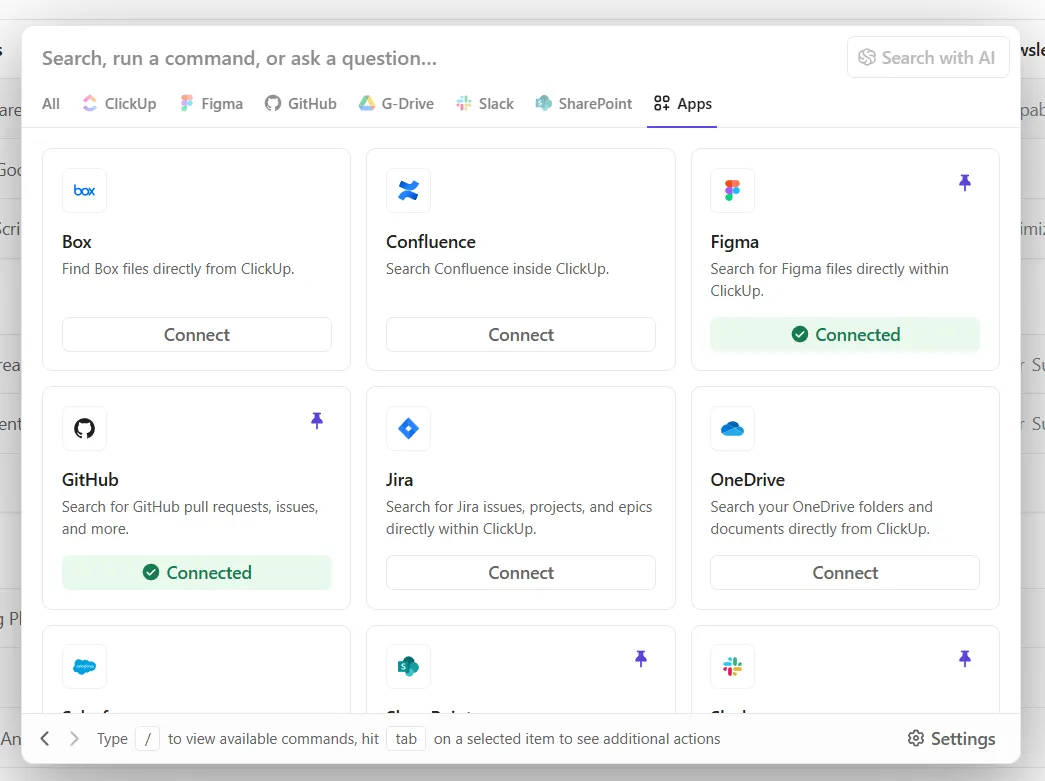Viewport: 1045px width, 781px height.
Task: Select the SharePoint tab
Action: [583, 104]
